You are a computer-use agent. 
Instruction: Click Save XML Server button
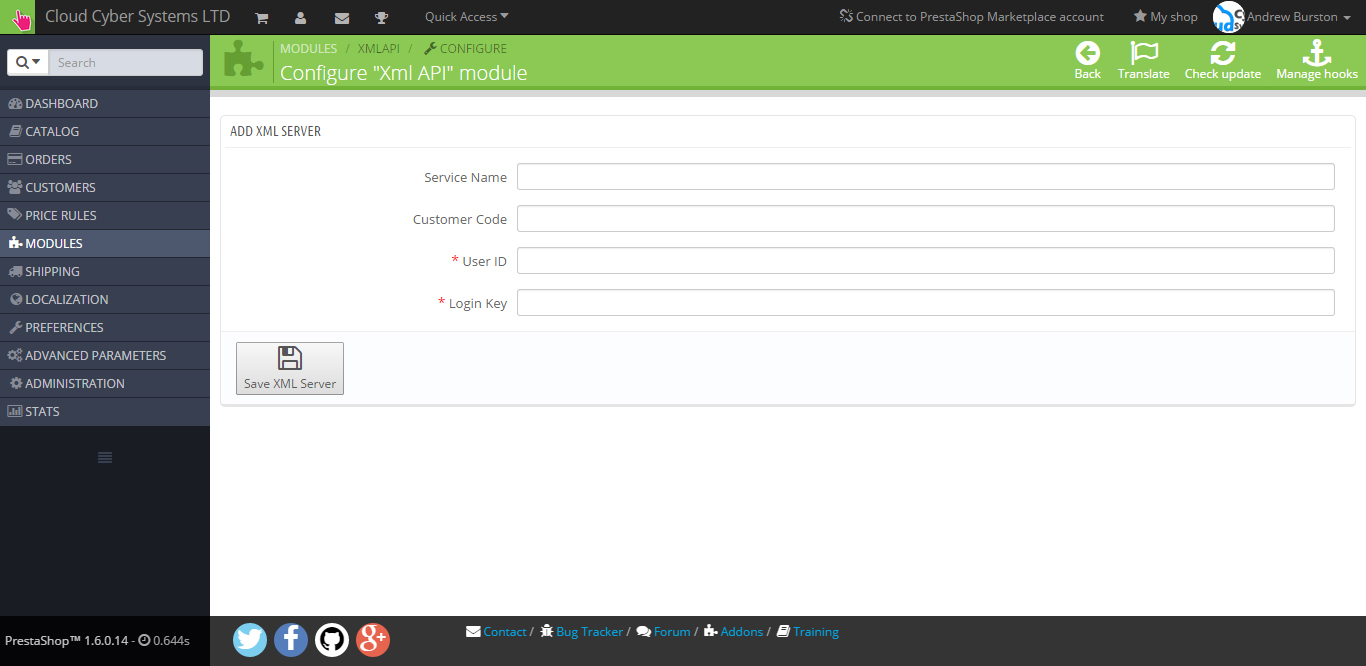point(290,368)
